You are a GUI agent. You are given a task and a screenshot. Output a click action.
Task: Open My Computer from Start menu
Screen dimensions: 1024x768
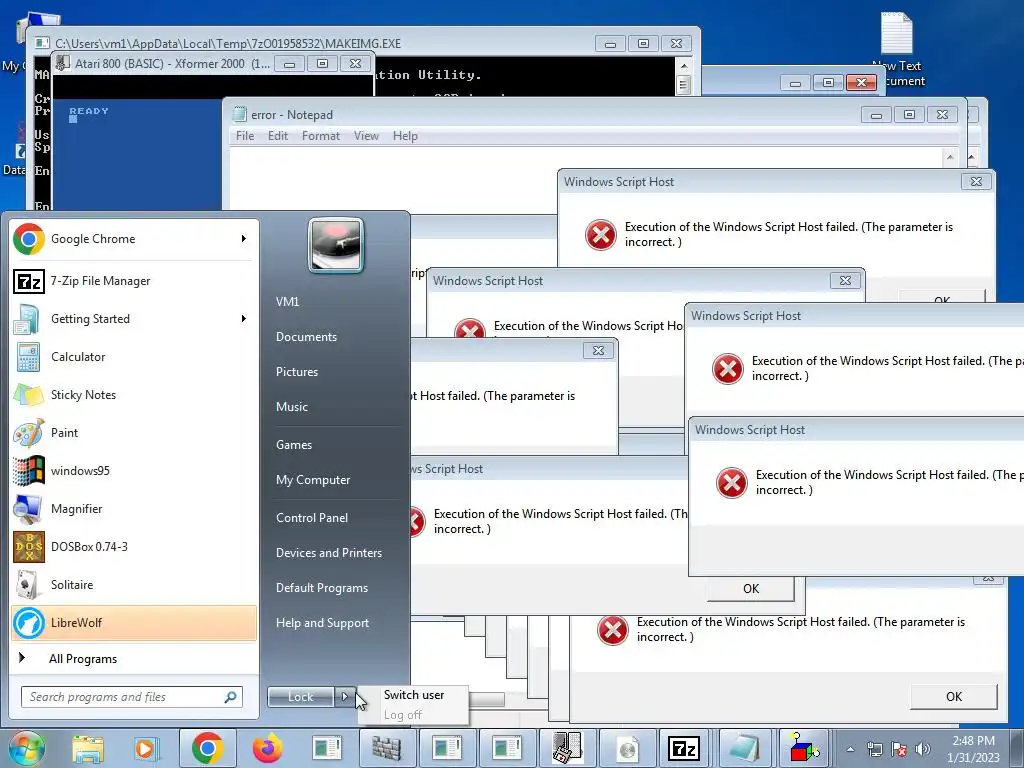(313, 480)
